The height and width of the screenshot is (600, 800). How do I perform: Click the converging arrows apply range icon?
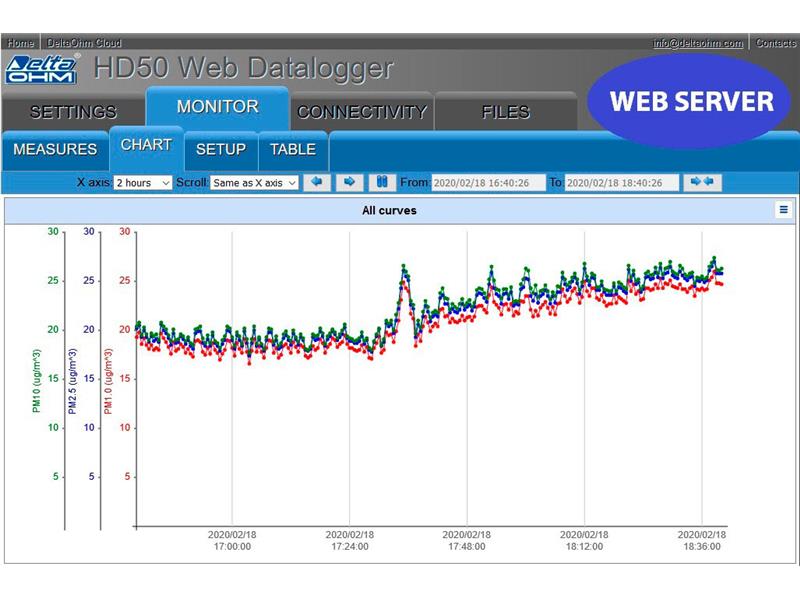point(702,182)
